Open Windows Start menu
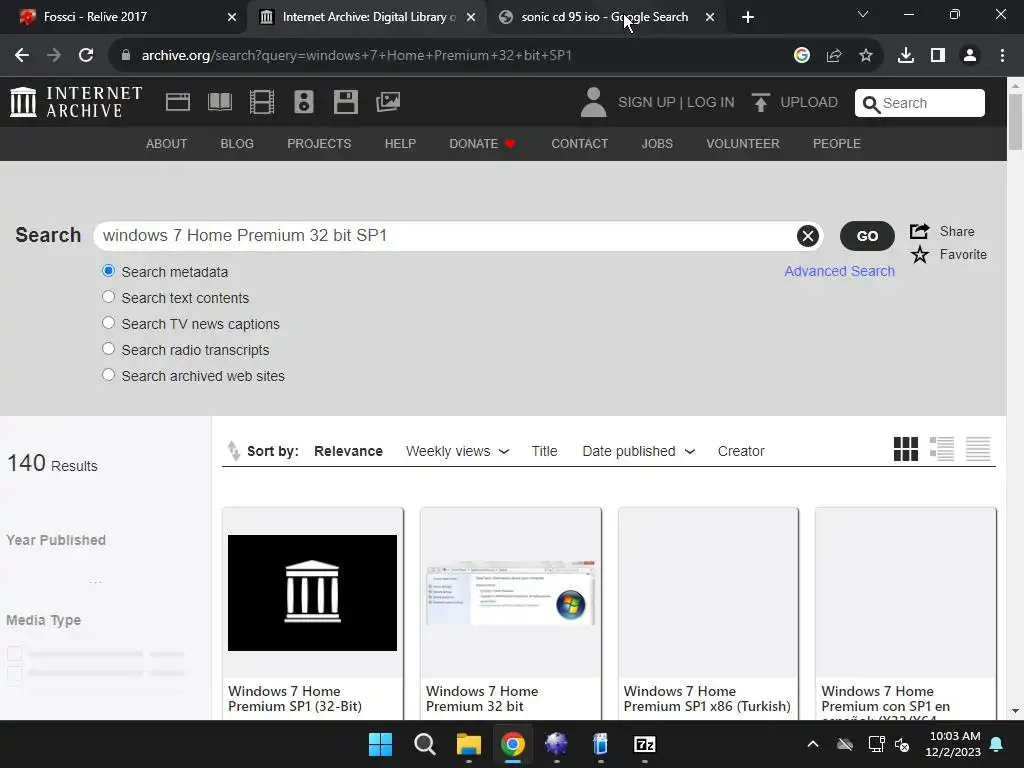Viewport: 1024px width, 768px height. [380, 744]
